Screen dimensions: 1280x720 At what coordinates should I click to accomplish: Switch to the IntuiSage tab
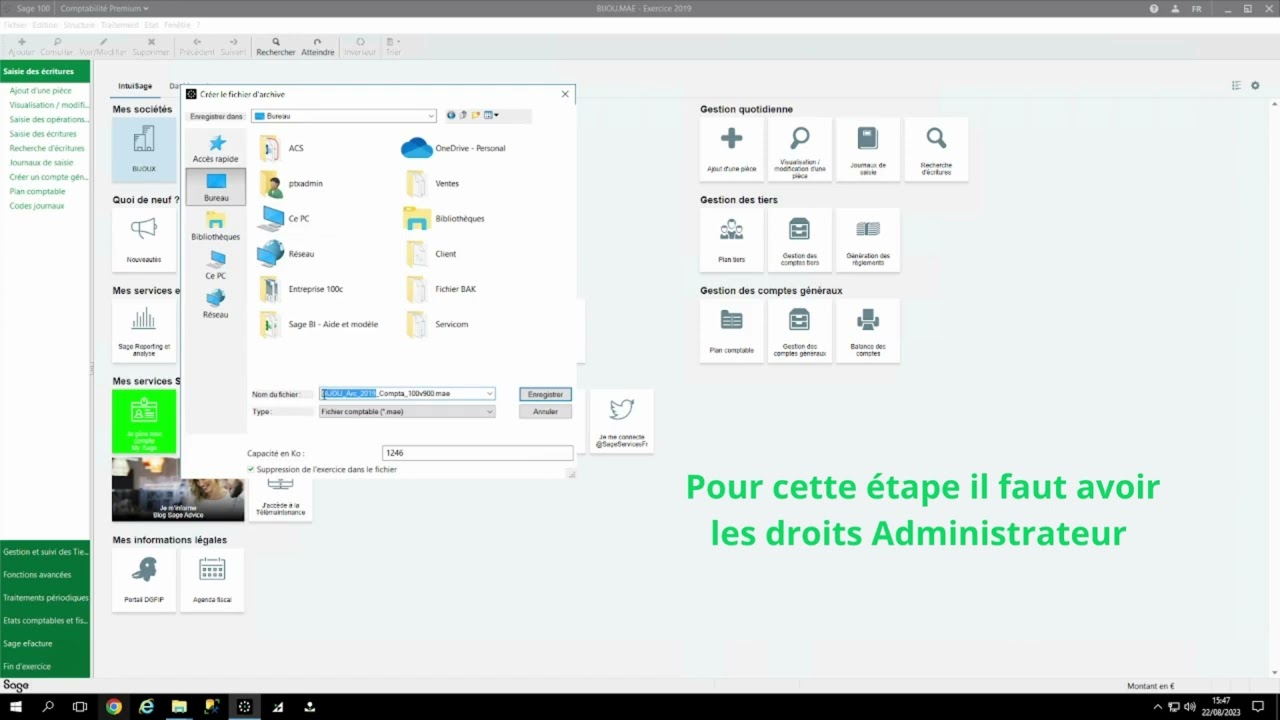135,86
